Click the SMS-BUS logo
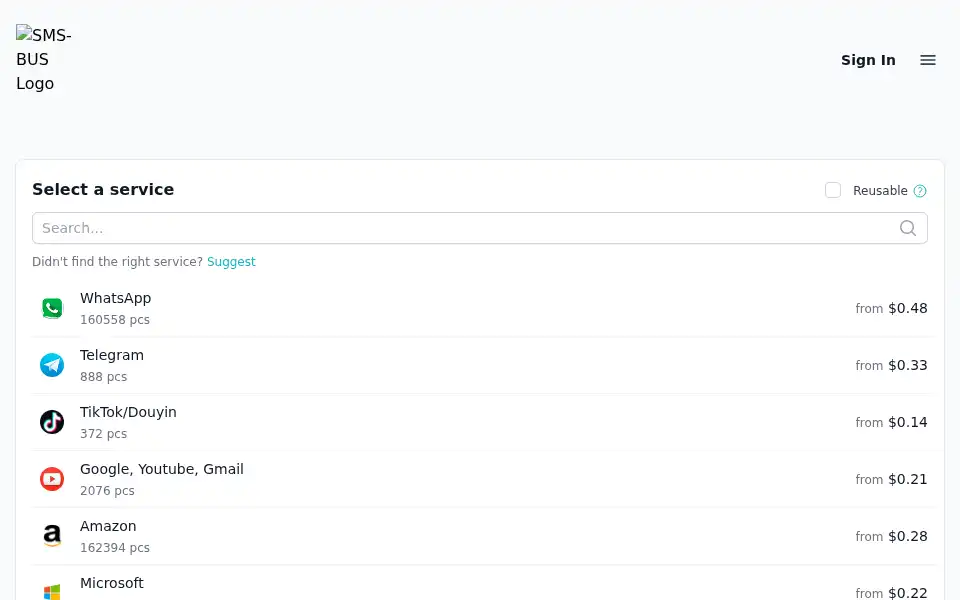This screenshot has width=960, height=600. [x=44, y=59]
